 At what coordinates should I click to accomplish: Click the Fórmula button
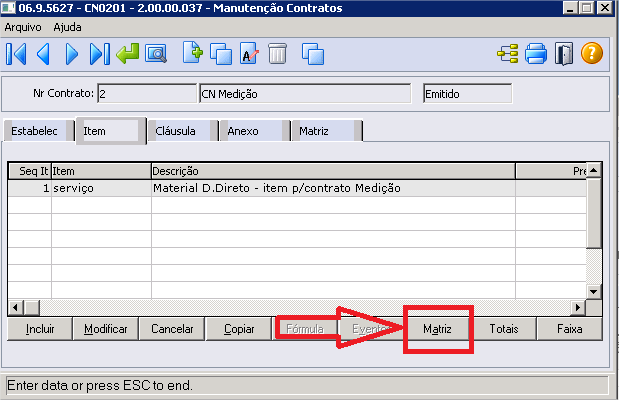(305, 329)
